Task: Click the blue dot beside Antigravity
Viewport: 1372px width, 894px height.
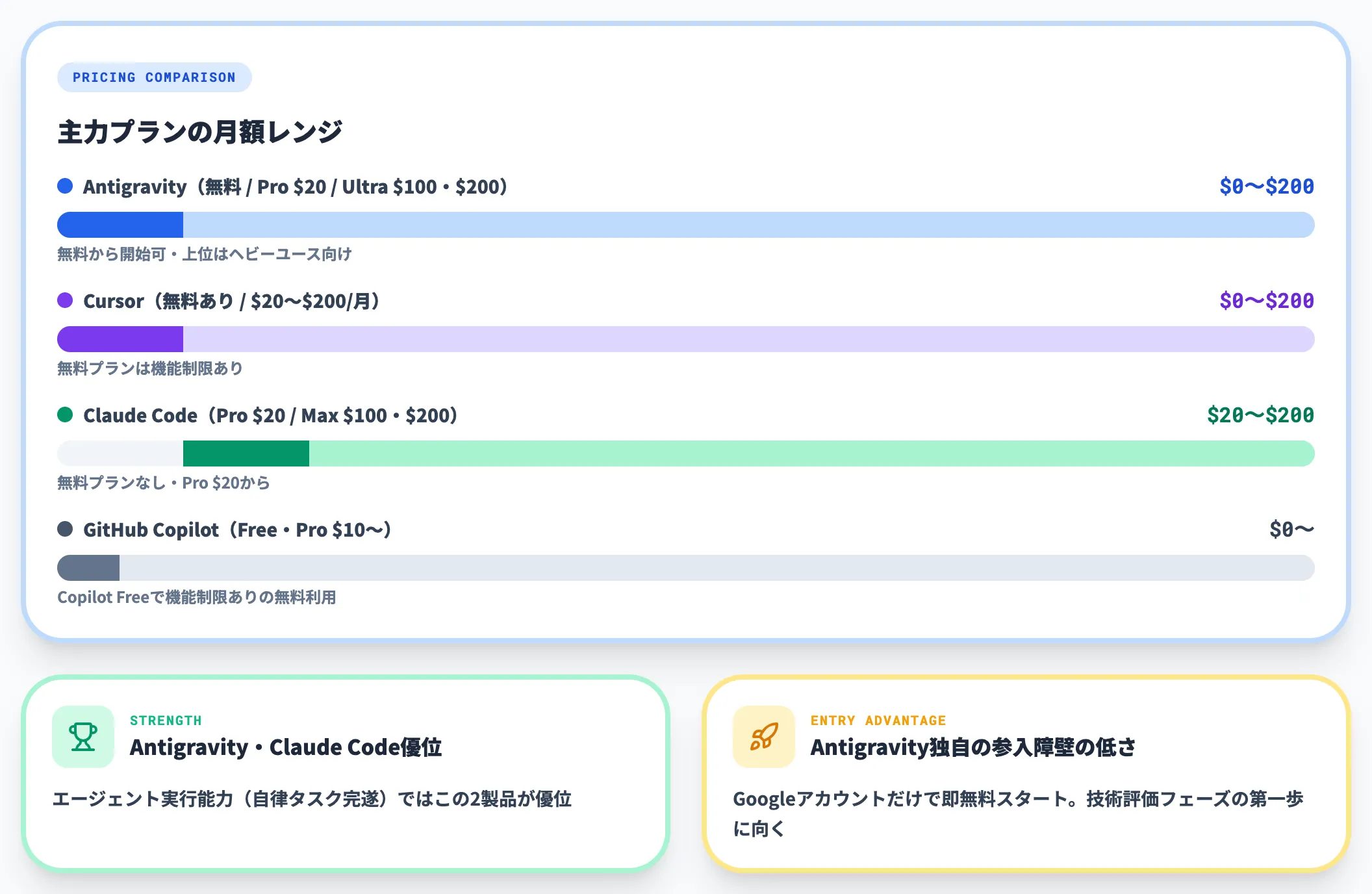Action: [x=65, y=186]
